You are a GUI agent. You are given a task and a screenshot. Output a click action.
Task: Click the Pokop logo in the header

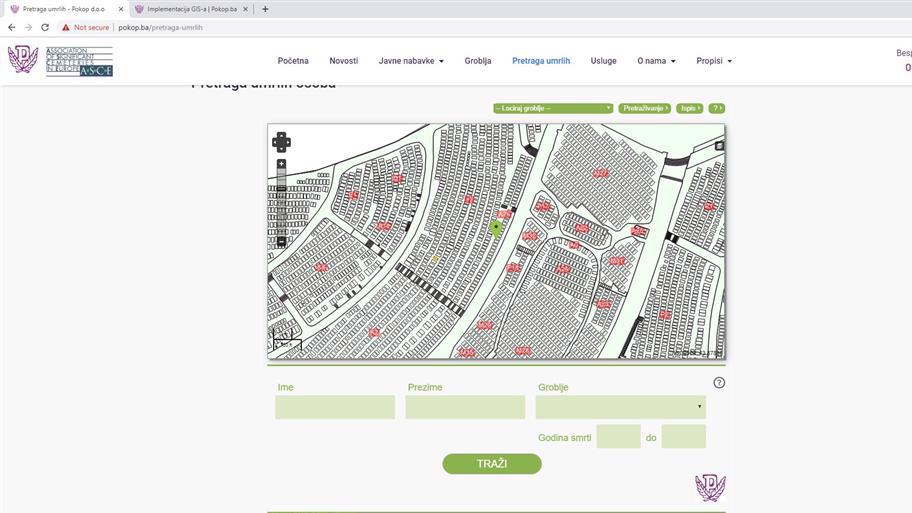pyautogui.click(x=23, y=59)
